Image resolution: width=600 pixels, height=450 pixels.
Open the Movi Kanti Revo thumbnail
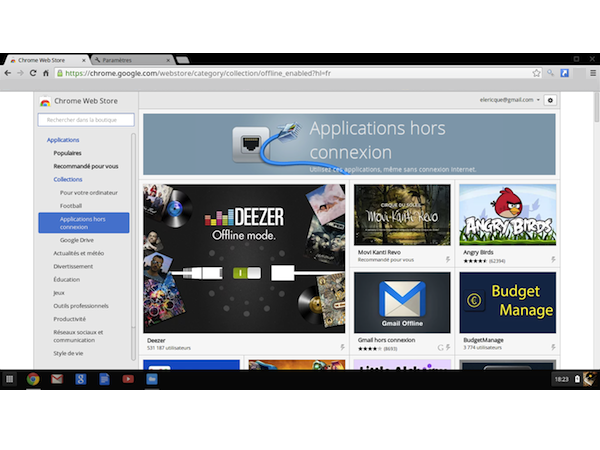402,215
